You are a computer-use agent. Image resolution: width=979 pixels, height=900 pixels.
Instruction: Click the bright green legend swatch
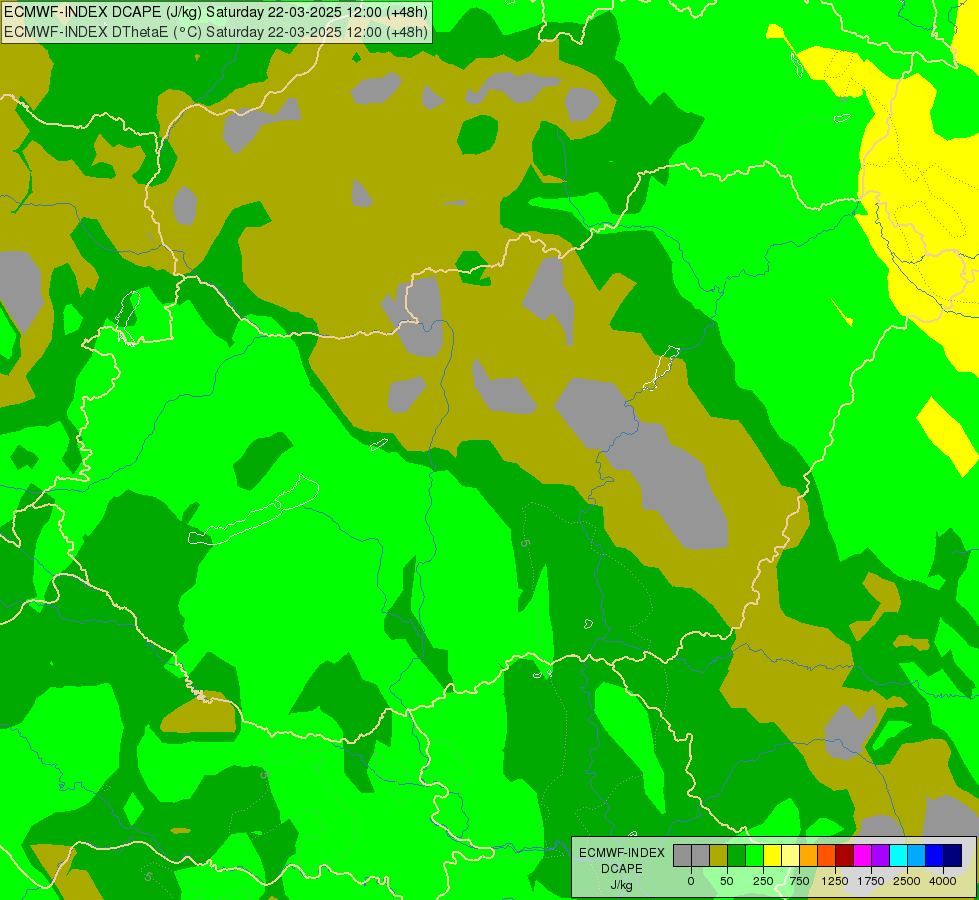coord(754,856)
